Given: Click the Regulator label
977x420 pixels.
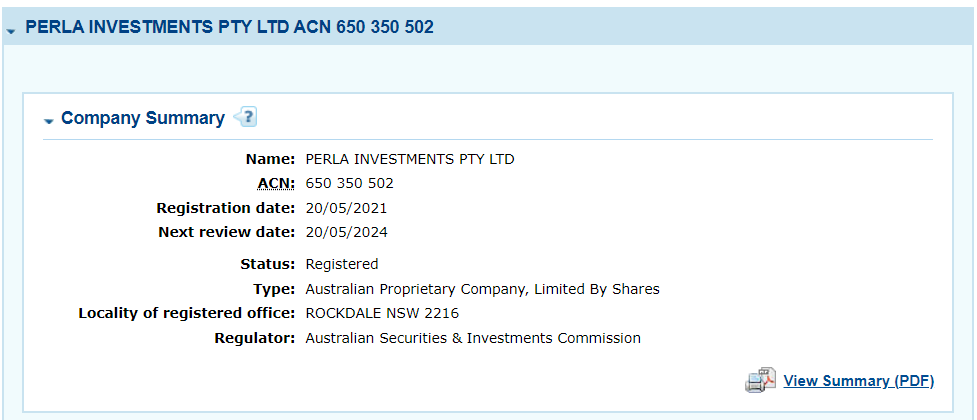Looking at the screenshot, I should 254,338.
